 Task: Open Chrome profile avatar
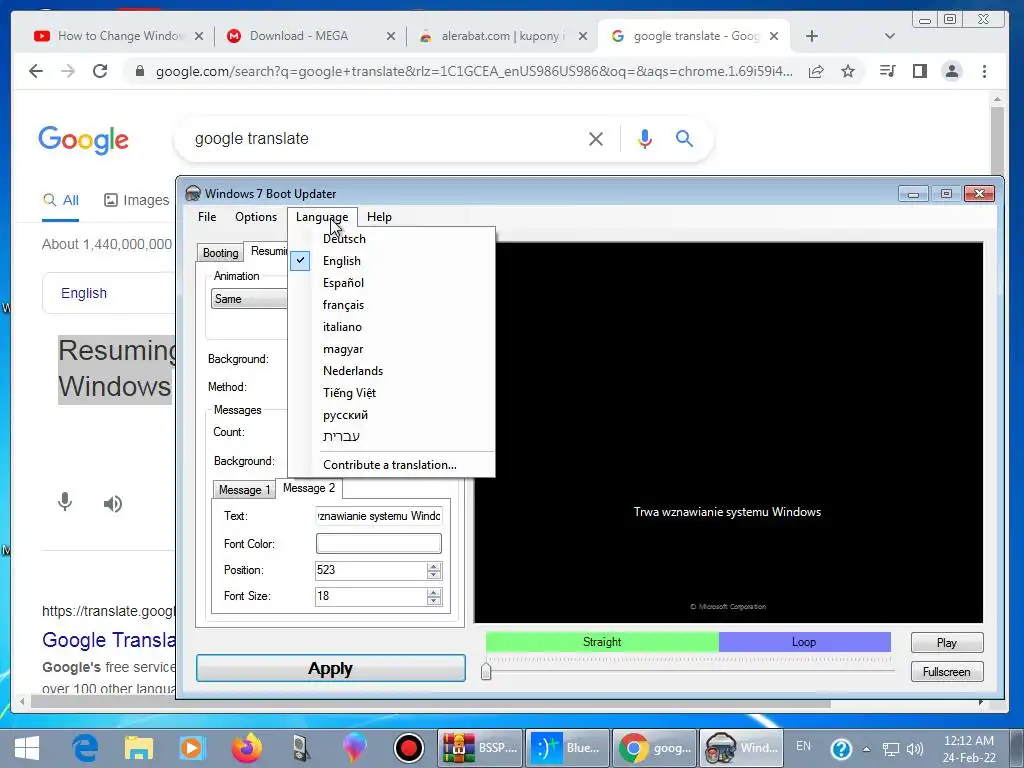(952, 71)
